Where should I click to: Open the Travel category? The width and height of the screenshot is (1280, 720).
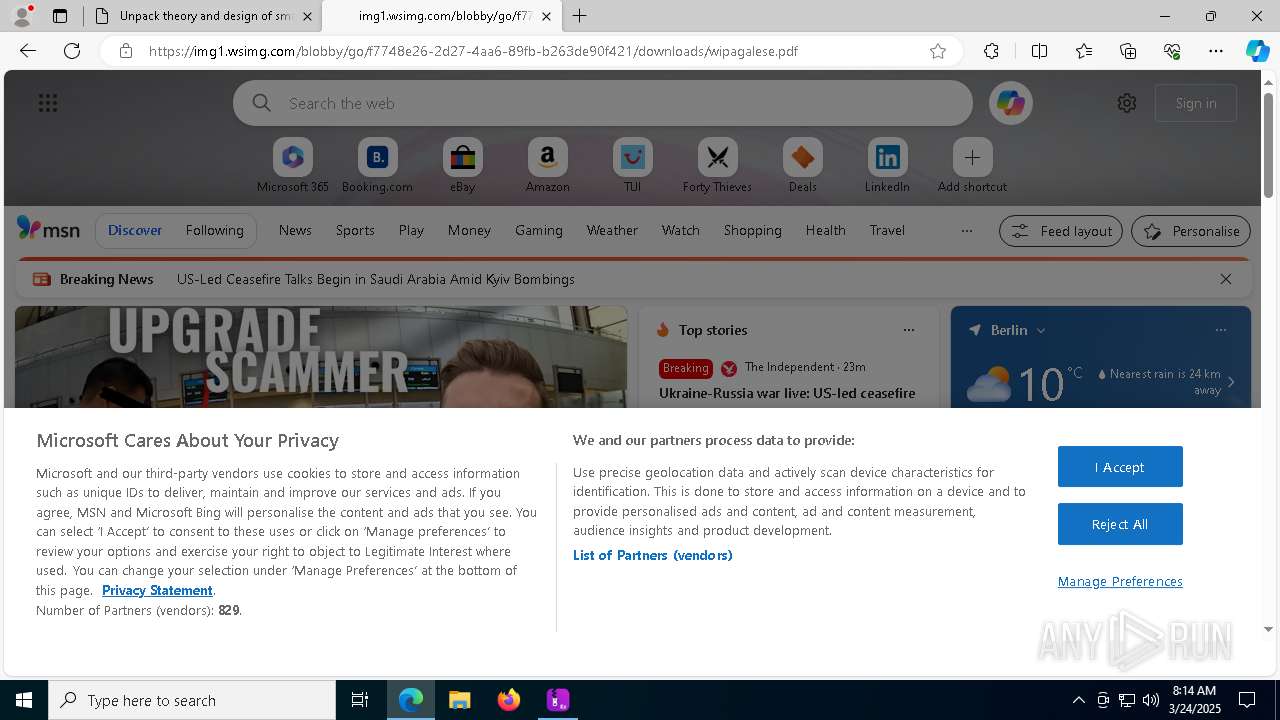coord(887,230)
